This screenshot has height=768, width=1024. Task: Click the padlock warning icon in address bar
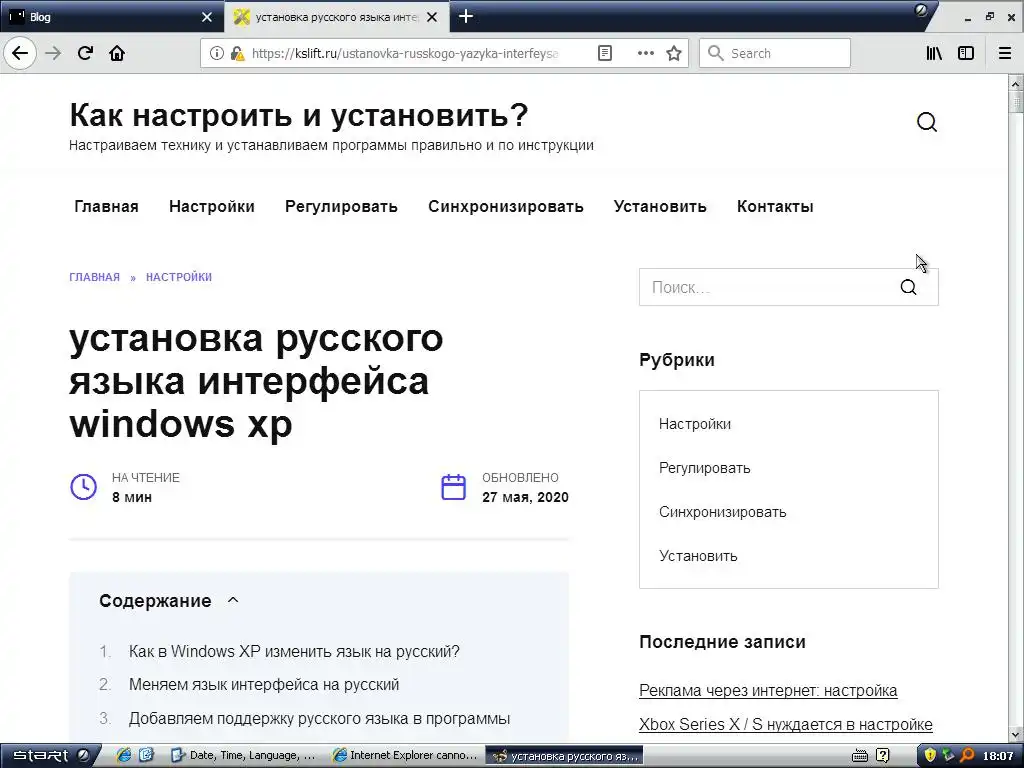point(237,53)
